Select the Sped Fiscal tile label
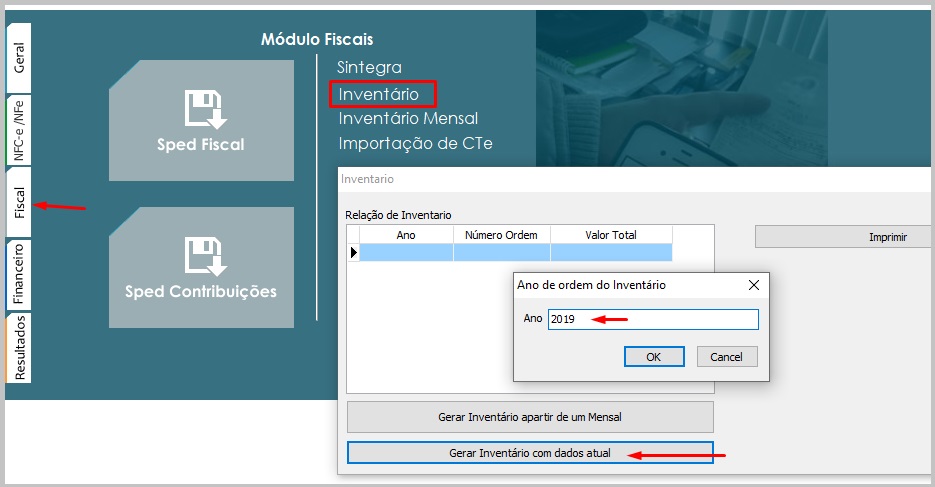This screenshot has width=935, height=487. [x=201, y=145]
